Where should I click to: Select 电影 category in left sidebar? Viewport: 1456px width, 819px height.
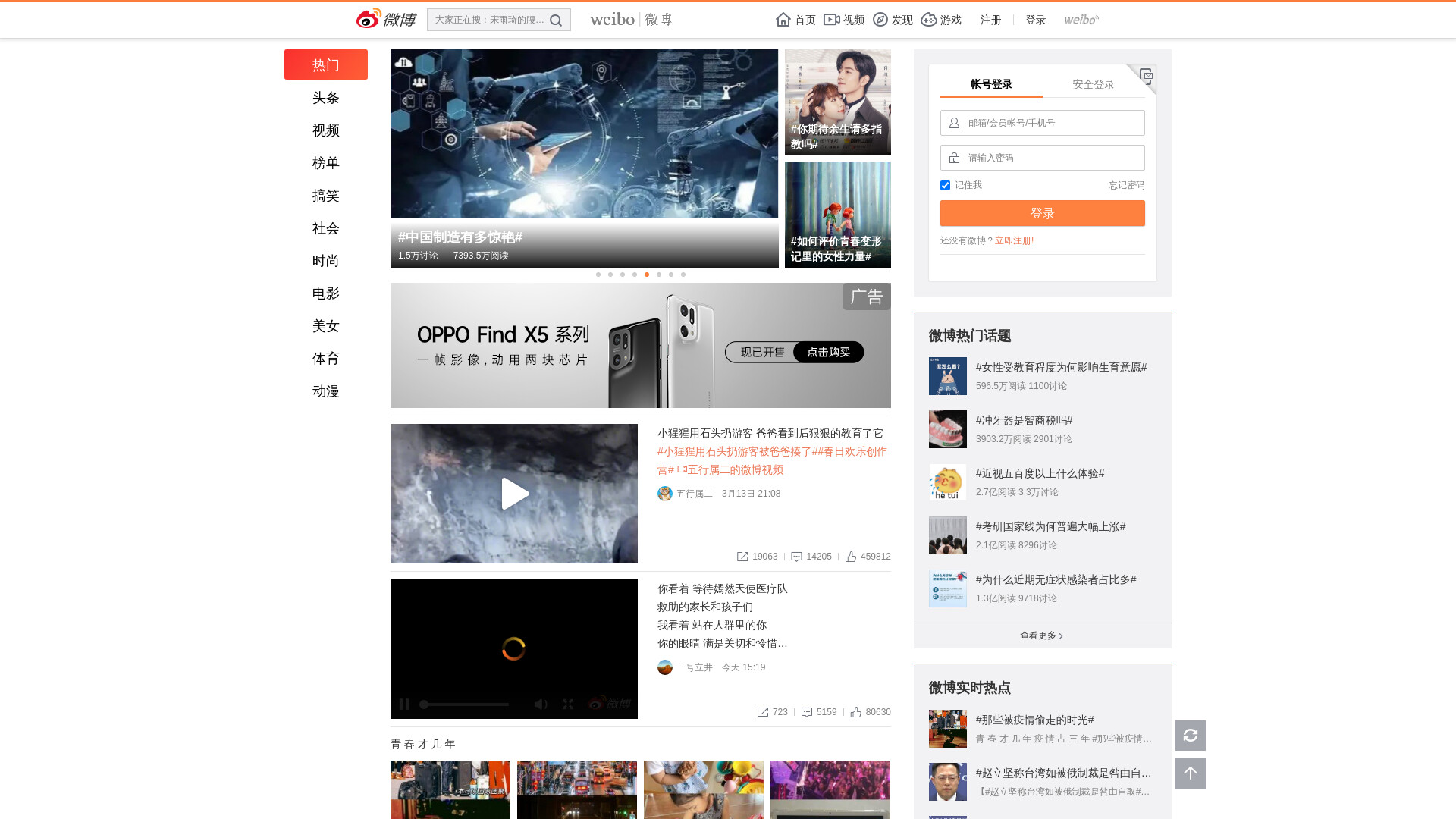326,293
